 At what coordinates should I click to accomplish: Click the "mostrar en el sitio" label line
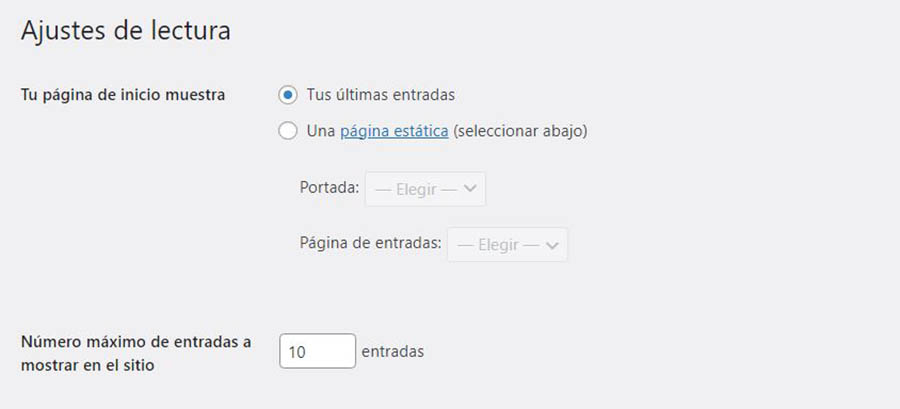click(x=87, y=365)
